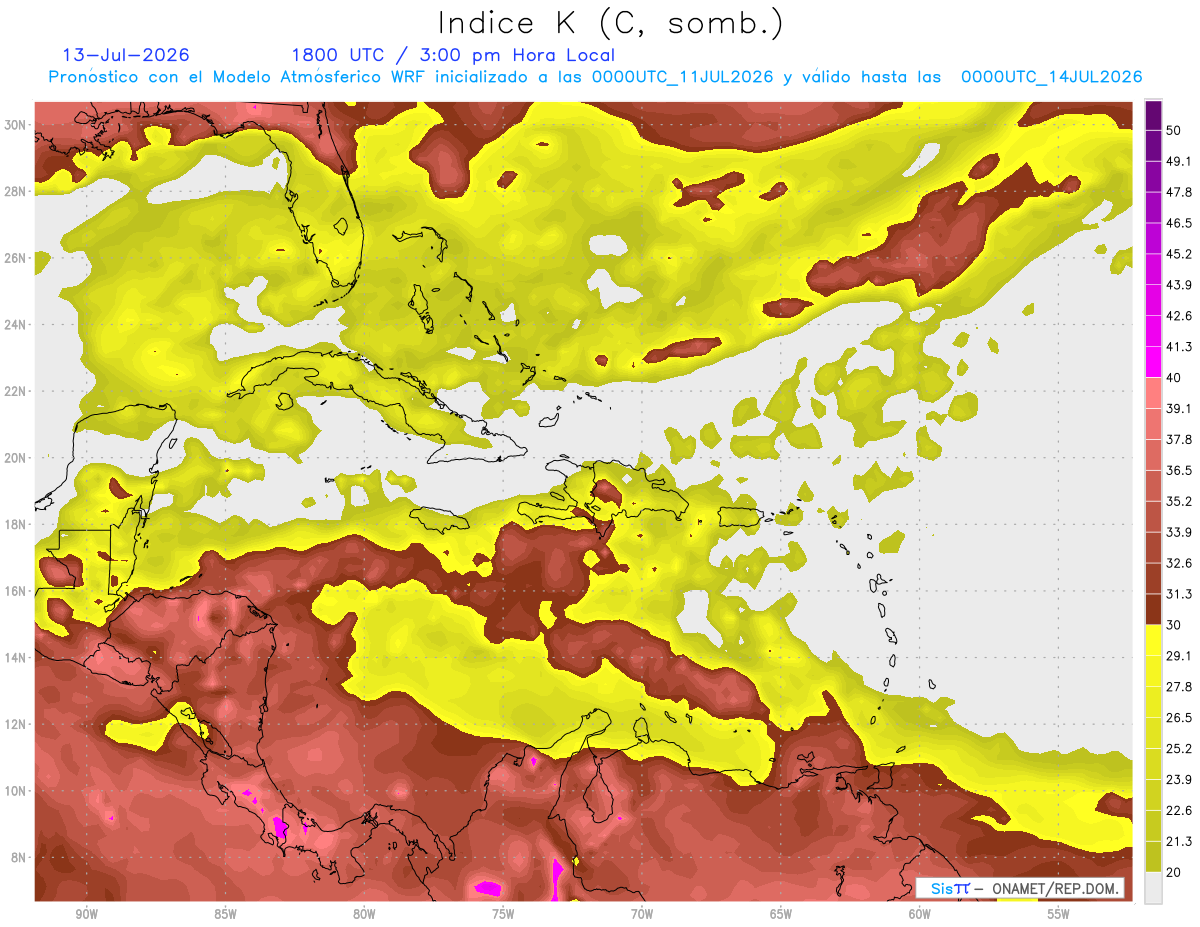Select the latitude label "26N"

(x=16, y=258)
